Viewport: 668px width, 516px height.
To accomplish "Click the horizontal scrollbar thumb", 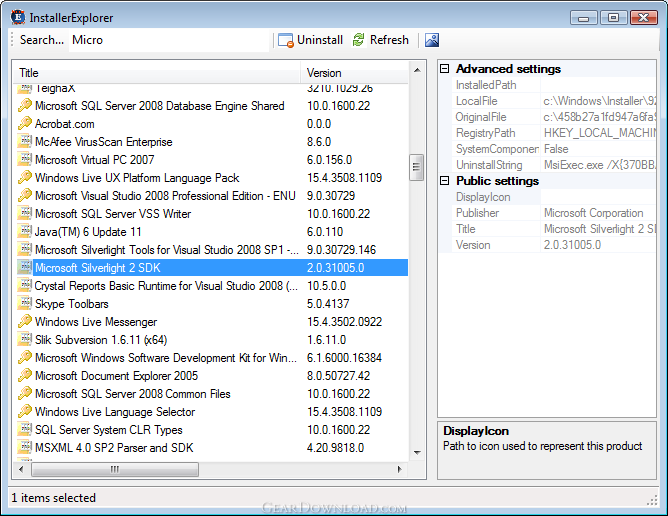I will click(x=115, y=469).
